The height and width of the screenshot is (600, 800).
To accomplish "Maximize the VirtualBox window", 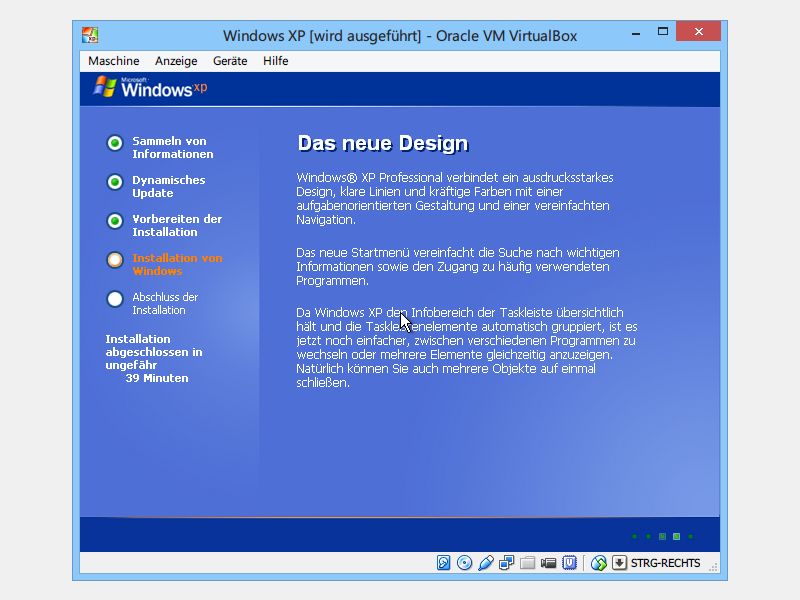I will tap(663, 32).
